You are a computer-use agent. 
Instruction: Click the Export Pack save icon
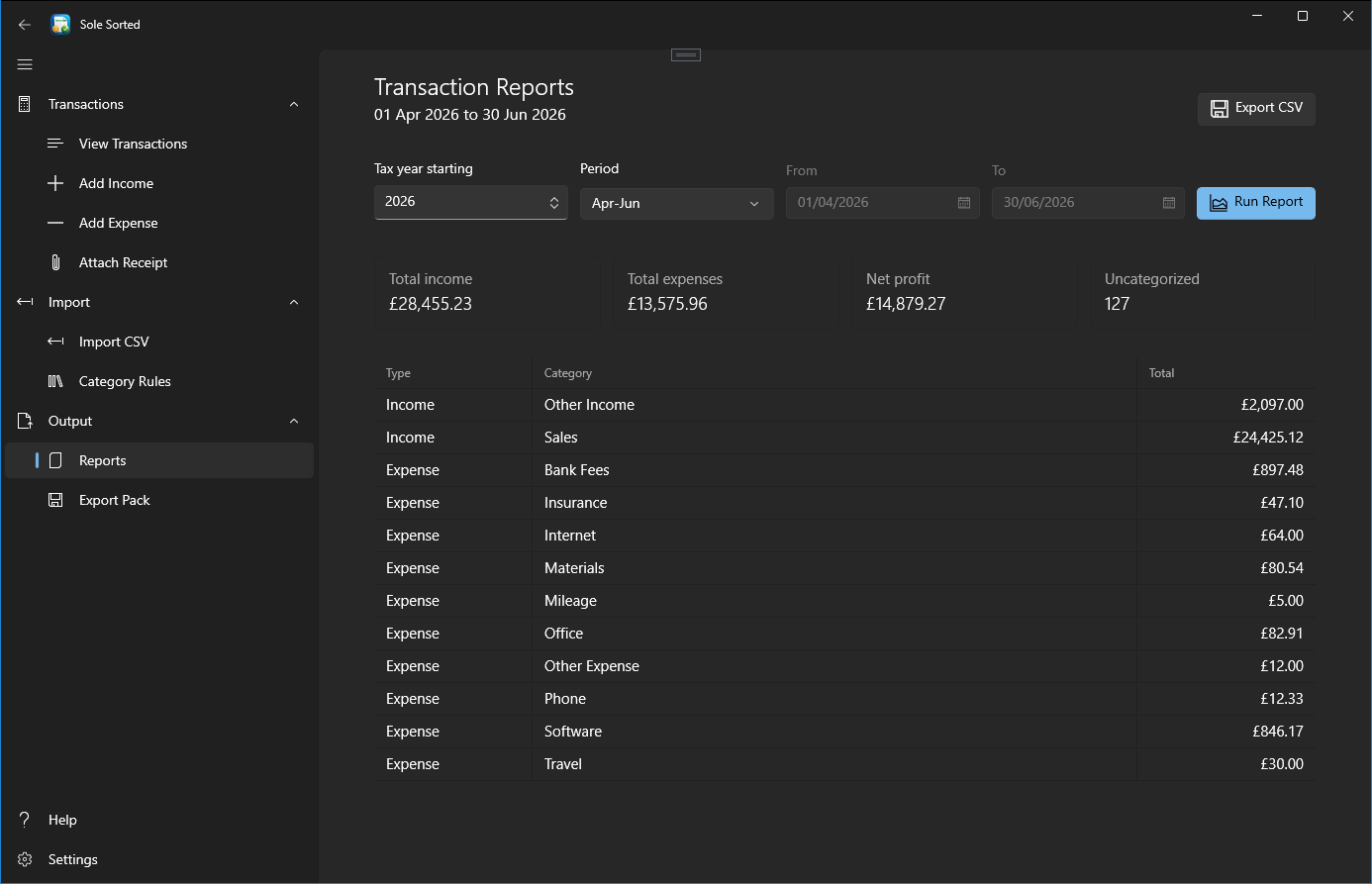(x=55, y=500)
